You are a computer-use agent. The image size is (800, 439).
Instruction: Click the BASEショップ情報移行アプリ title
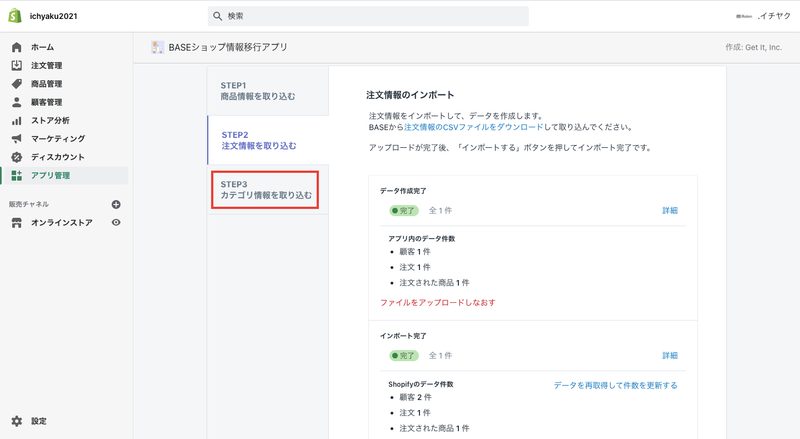(x=228, y=47)
